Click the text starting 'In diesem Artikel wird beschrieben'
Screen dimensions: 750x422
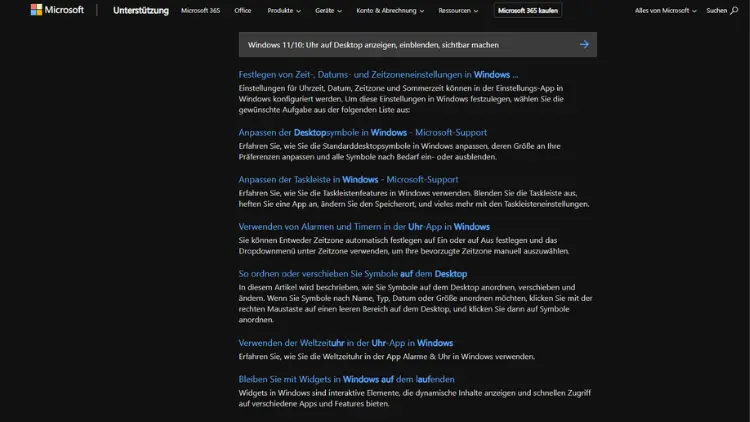click(415, 303)
